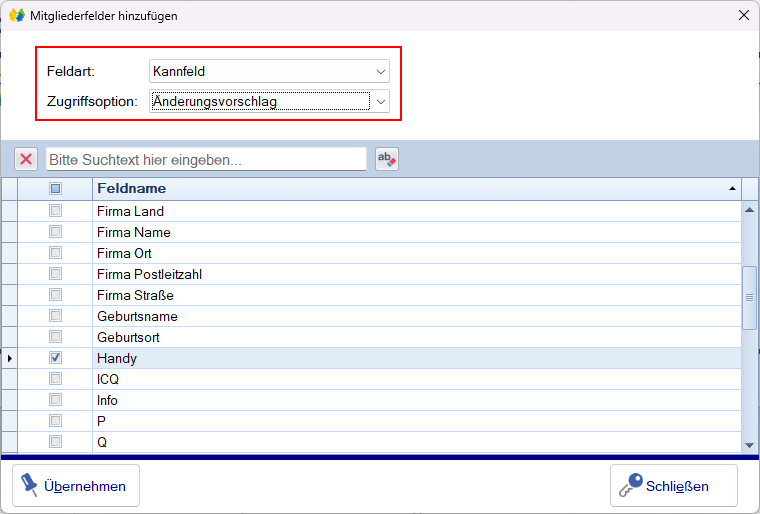This screenshot has height=514, width=760.
Task: Click the ab search options icon
Action: pos(386,159)
